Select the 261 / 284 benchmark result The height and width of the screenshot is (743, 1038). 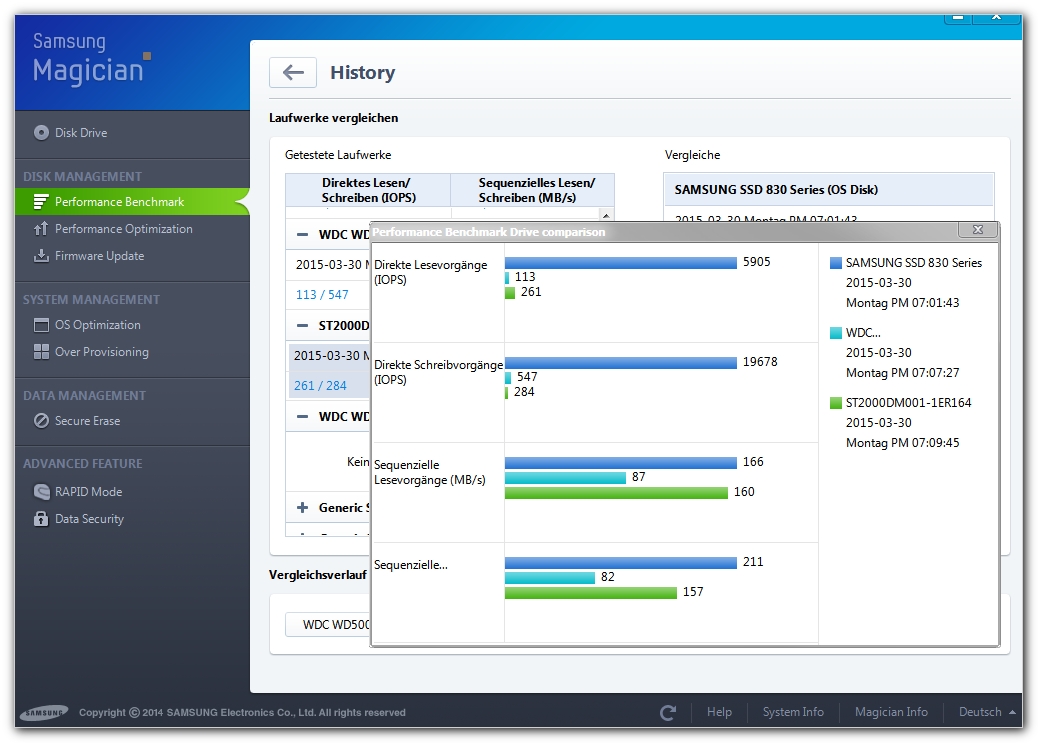coord(320,385)
